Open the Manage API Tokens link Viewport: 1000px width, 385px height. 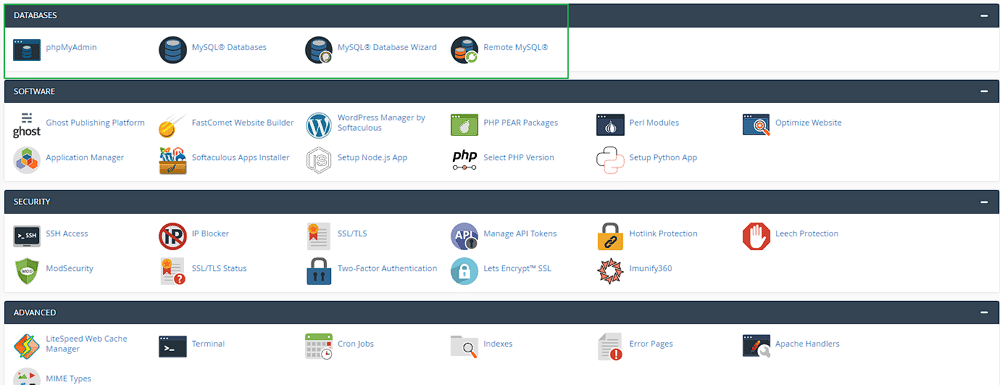520,234
